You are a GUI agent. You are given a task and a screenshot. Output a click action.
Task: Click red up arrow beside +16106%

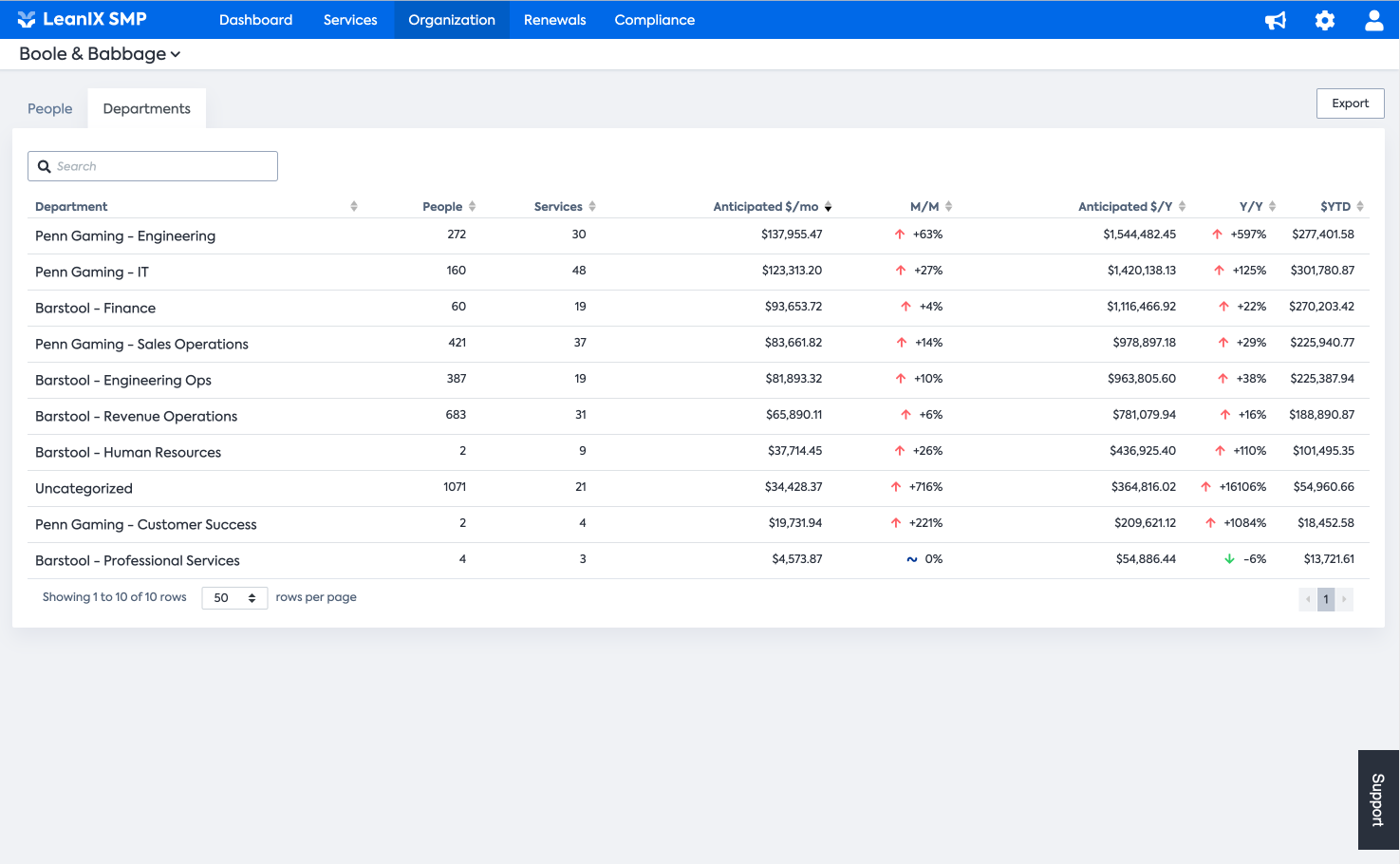pos(1205,486)
